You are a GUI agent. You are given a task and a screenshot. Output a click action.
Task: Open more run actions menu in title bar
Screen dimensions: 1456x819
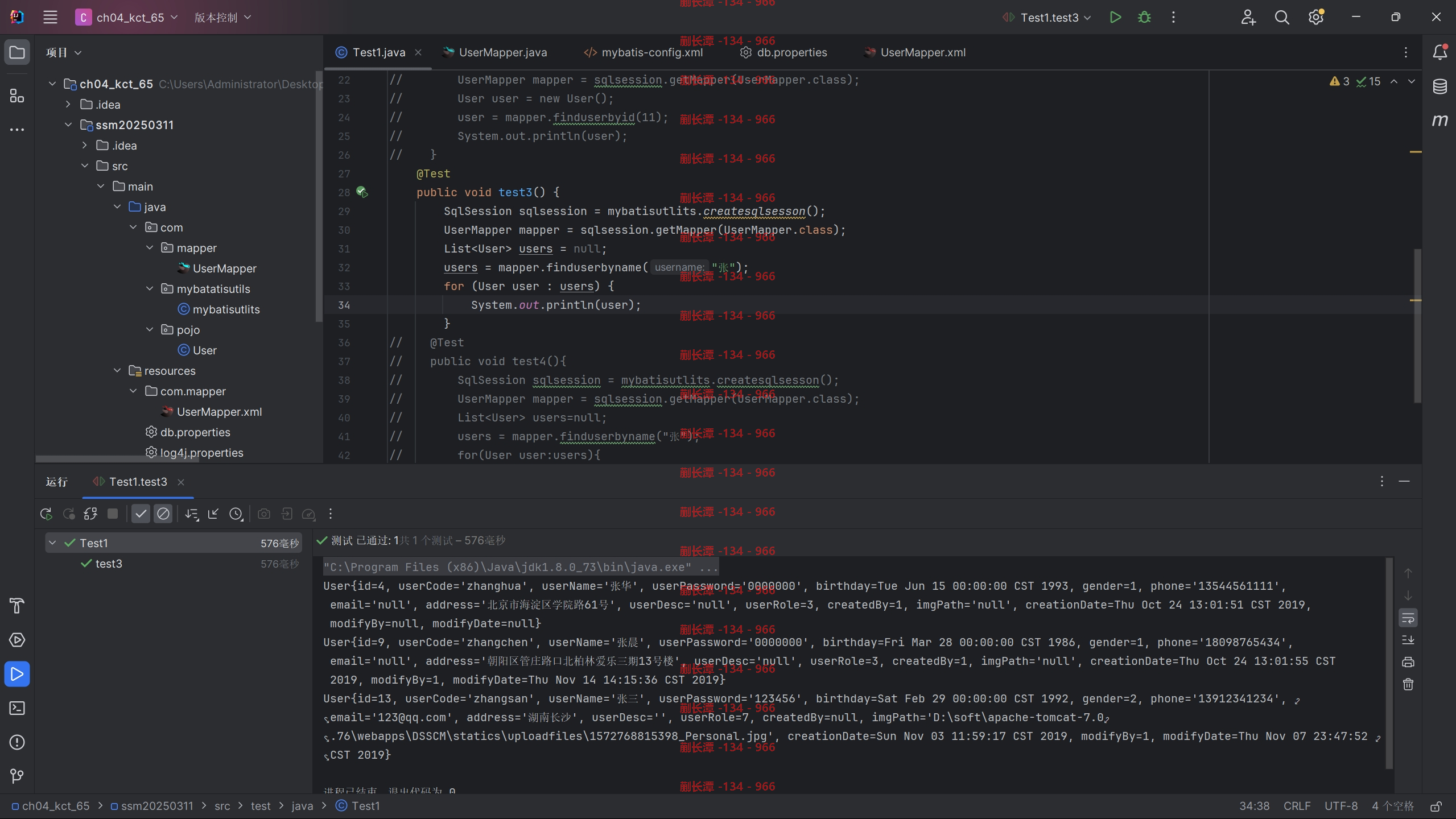[x=1173, y=17]
